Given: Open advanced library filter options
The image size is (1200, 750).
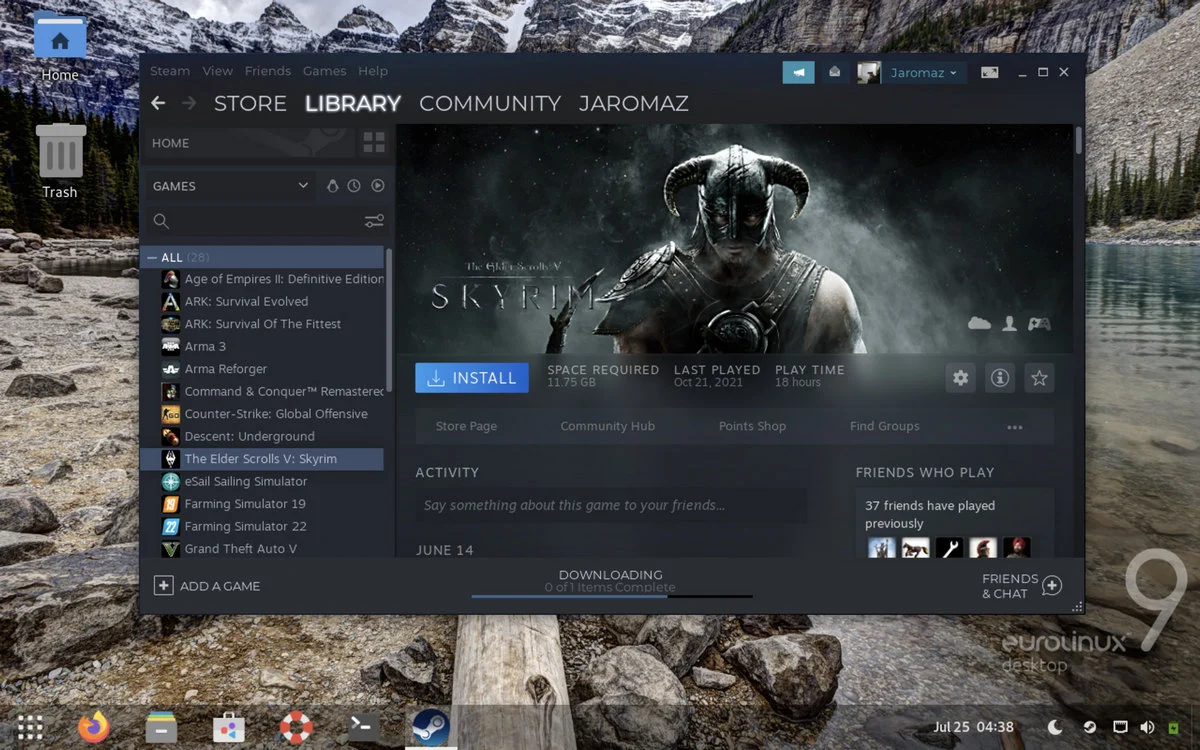Looking at the screenshot, I should coord(374,221).
